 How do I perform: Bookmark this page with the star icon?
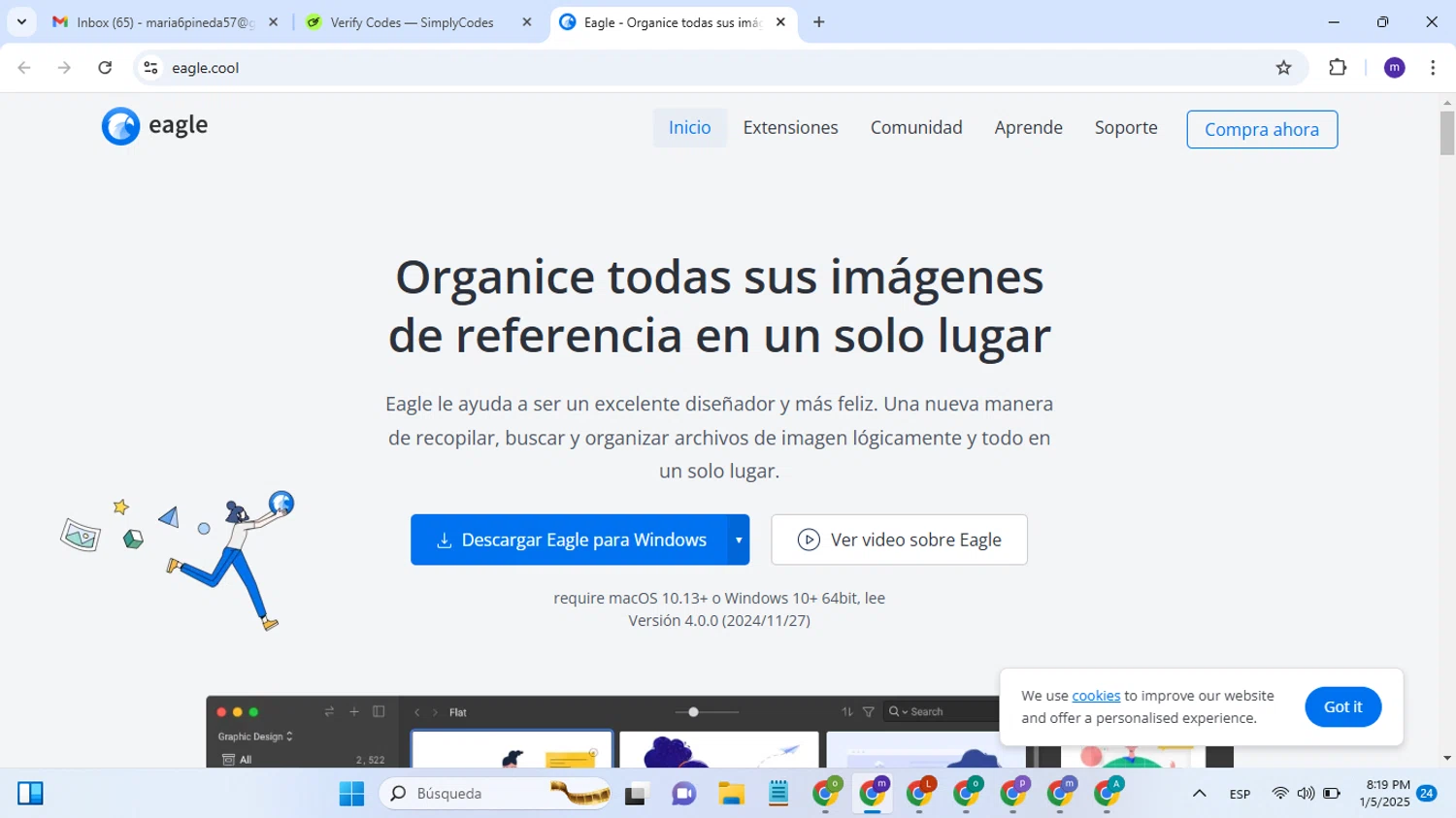point(1283,68)
